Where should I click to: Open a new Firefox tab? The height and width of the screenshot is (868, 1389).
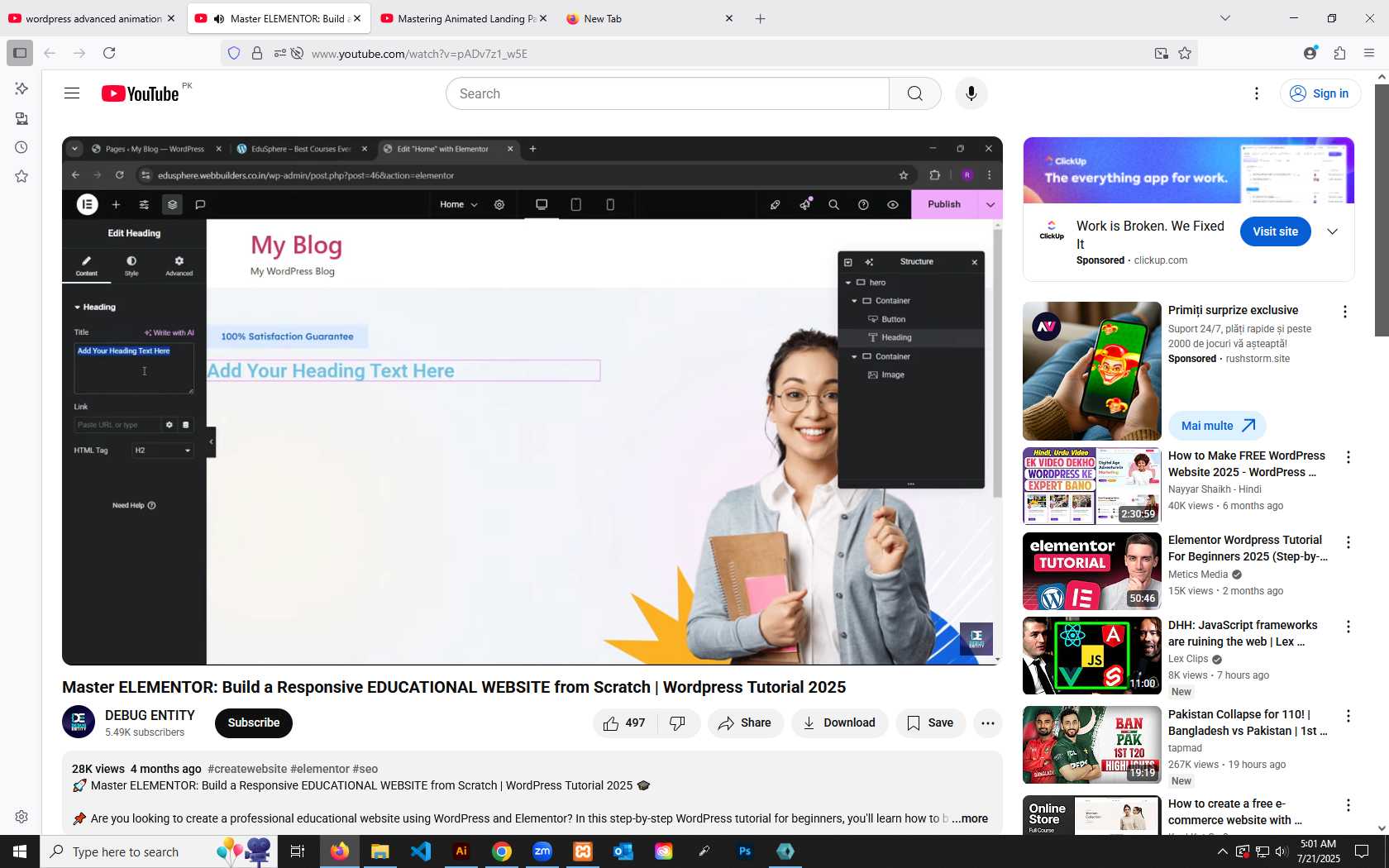pos(760,18)
